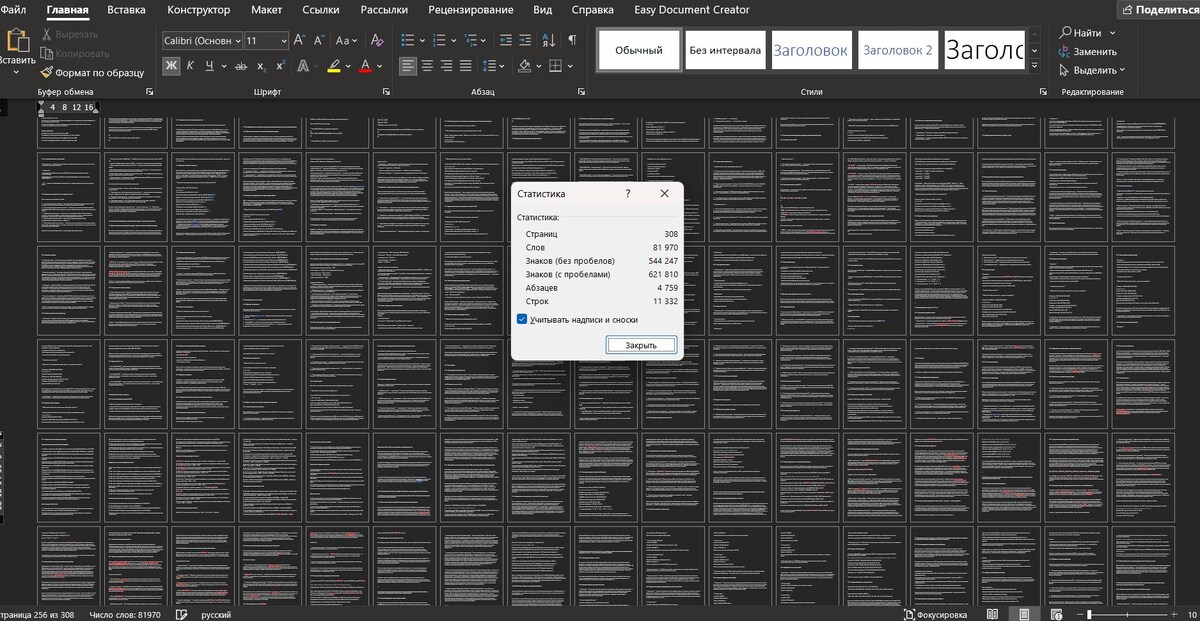Click the Find (Найти) magnifier button
Image resolution: width=1200 pixels, height=621 pixels.
click(1082, 32)
